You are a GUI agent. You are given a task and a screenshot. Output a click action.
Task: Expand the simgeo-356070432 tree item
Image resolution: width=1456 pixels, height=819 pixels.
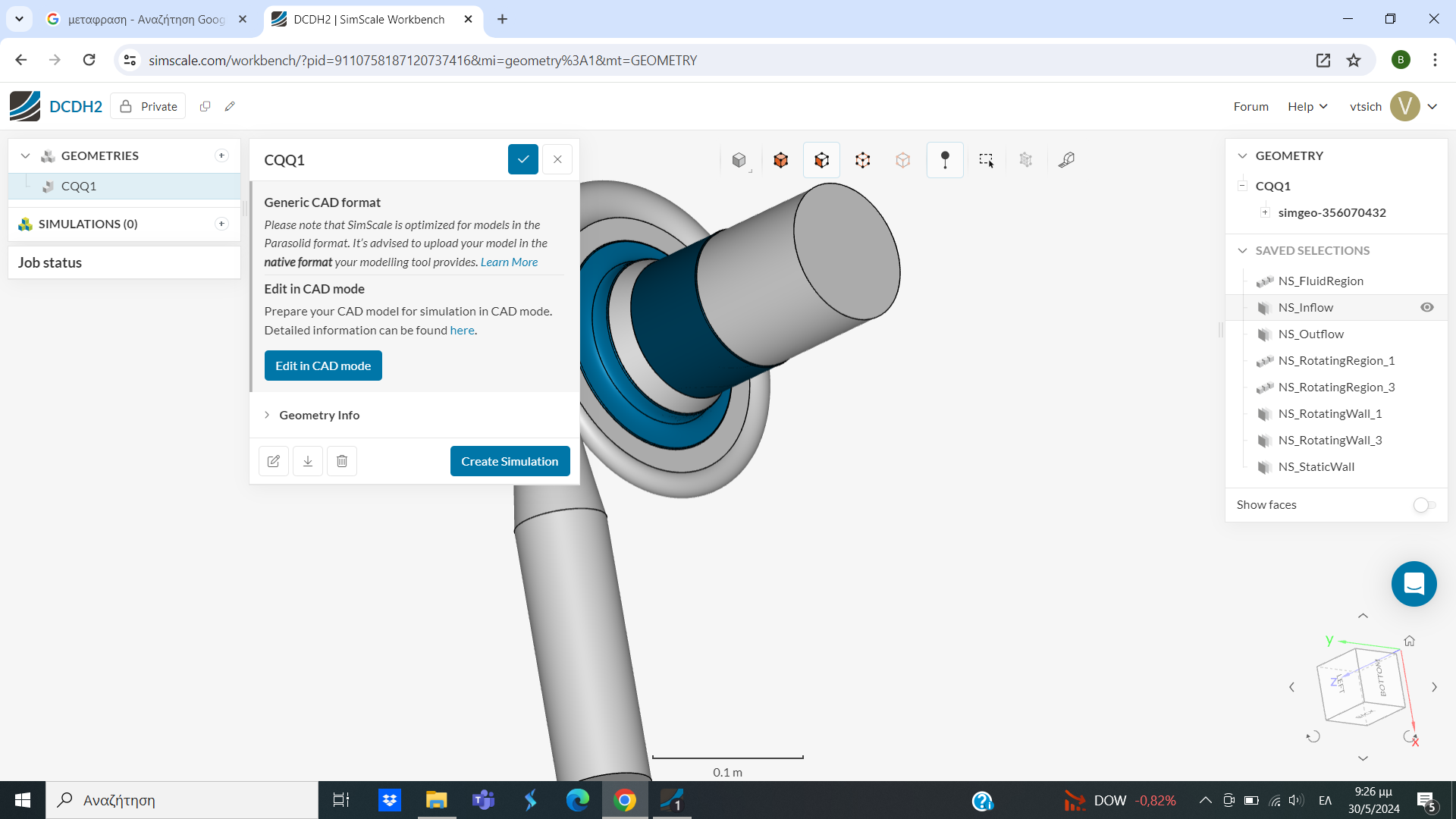[x=1265, y=212]
